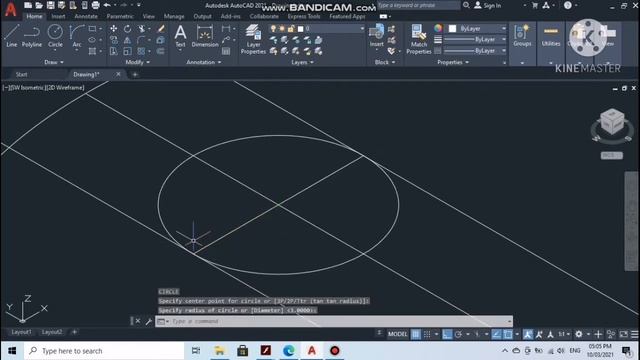This screenshot has width=640, height=360.
Task: Switch to the View ribbon tab
Action: point(149,16)
